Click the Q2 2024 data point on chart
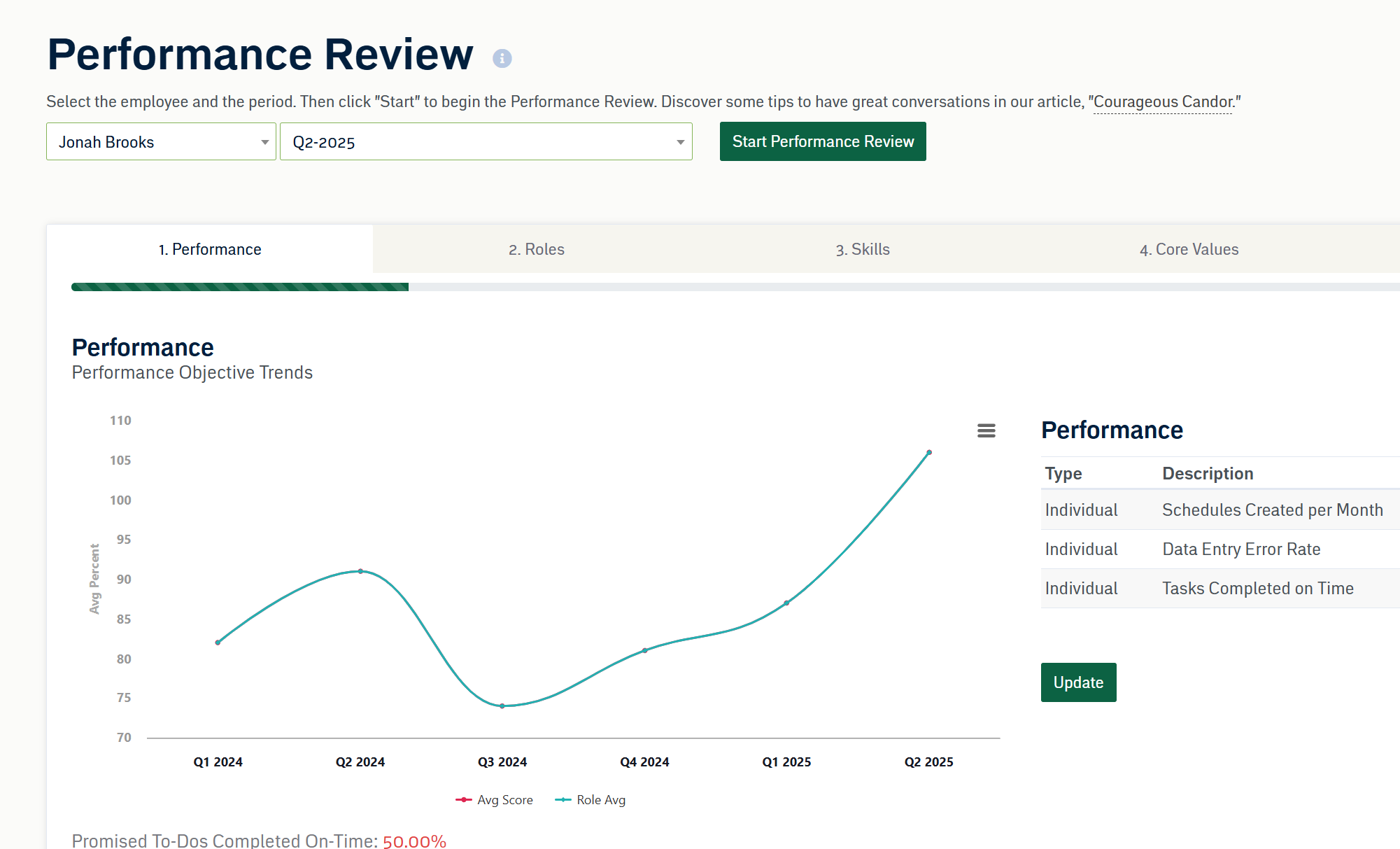Viewport: 1400px width, 849px height. click(360, 571)
